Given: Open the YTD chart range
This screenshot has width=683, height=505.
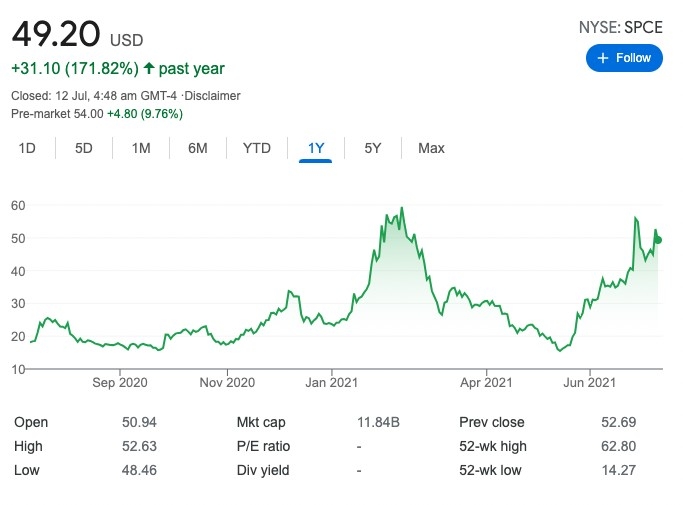Looking at the screenshot, I should click(x=257, y=148).
